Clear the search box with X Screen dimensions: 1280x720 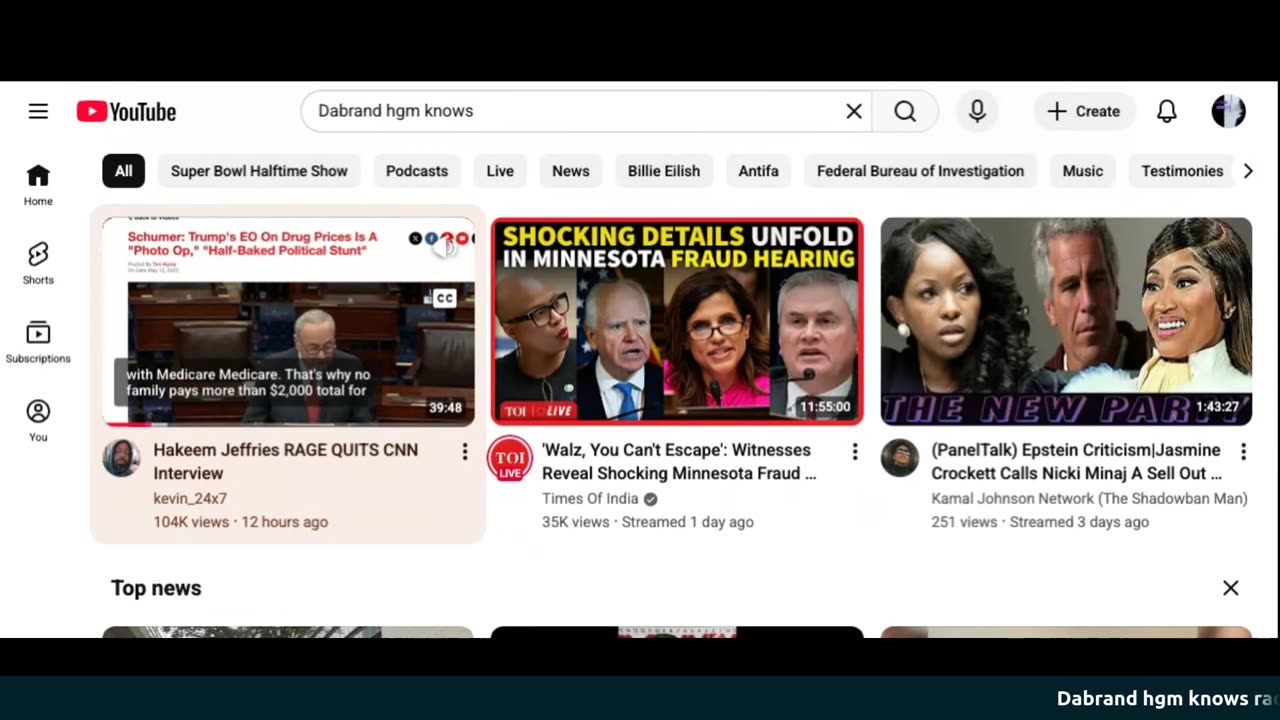tap(854, 111)
